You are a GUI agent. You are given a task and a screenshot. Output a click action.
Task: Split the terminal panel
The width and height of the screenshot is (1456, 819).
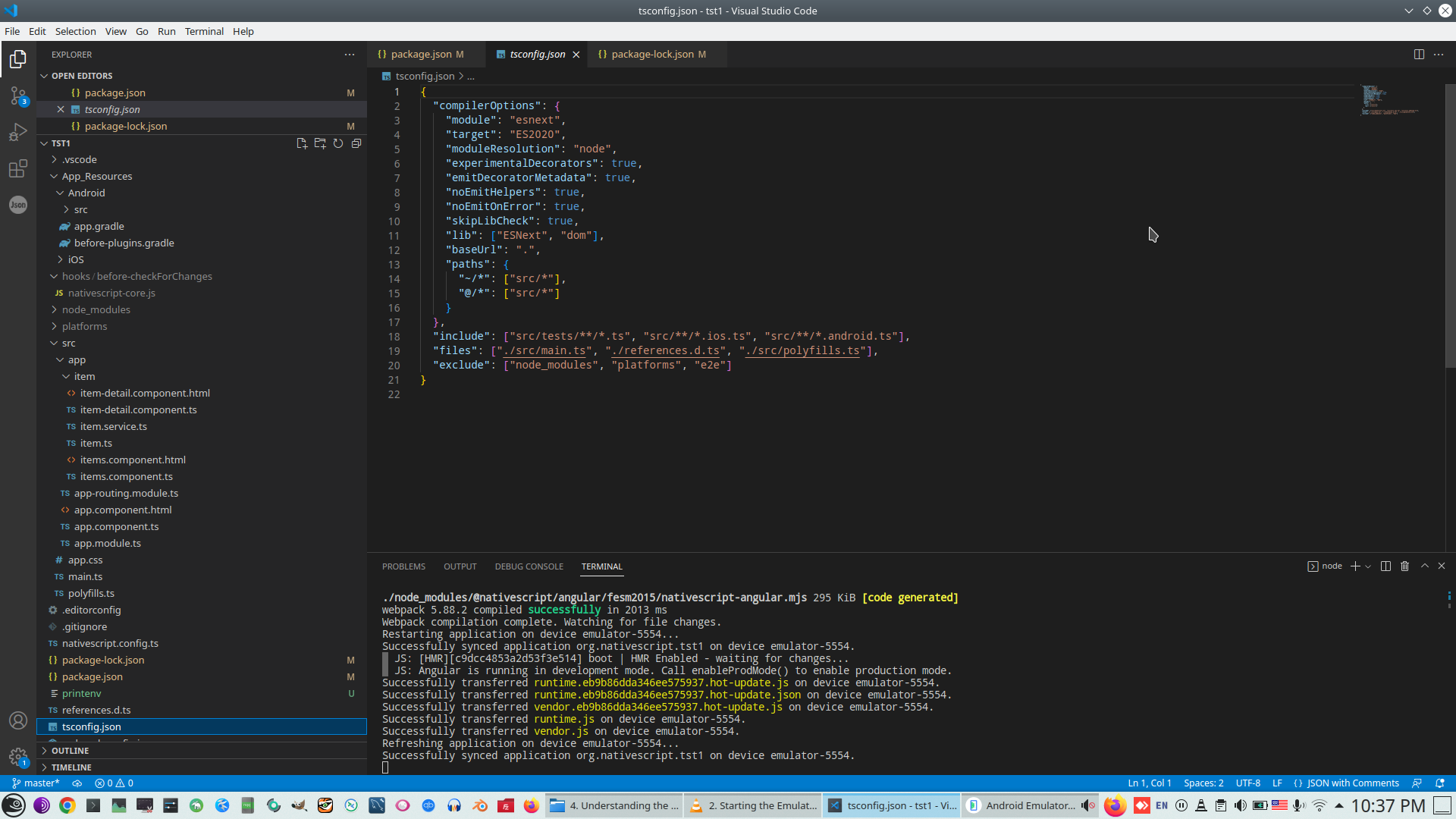tap(1385, 566)
